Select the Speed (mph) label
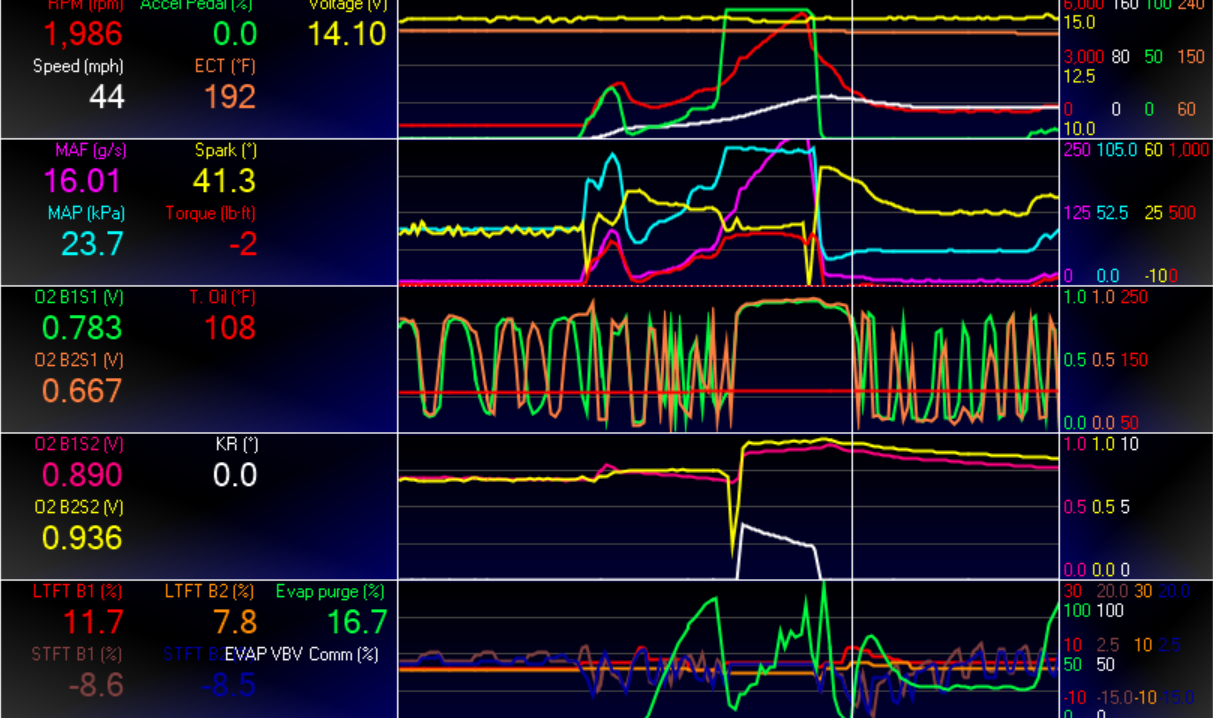 click(77, 67)
